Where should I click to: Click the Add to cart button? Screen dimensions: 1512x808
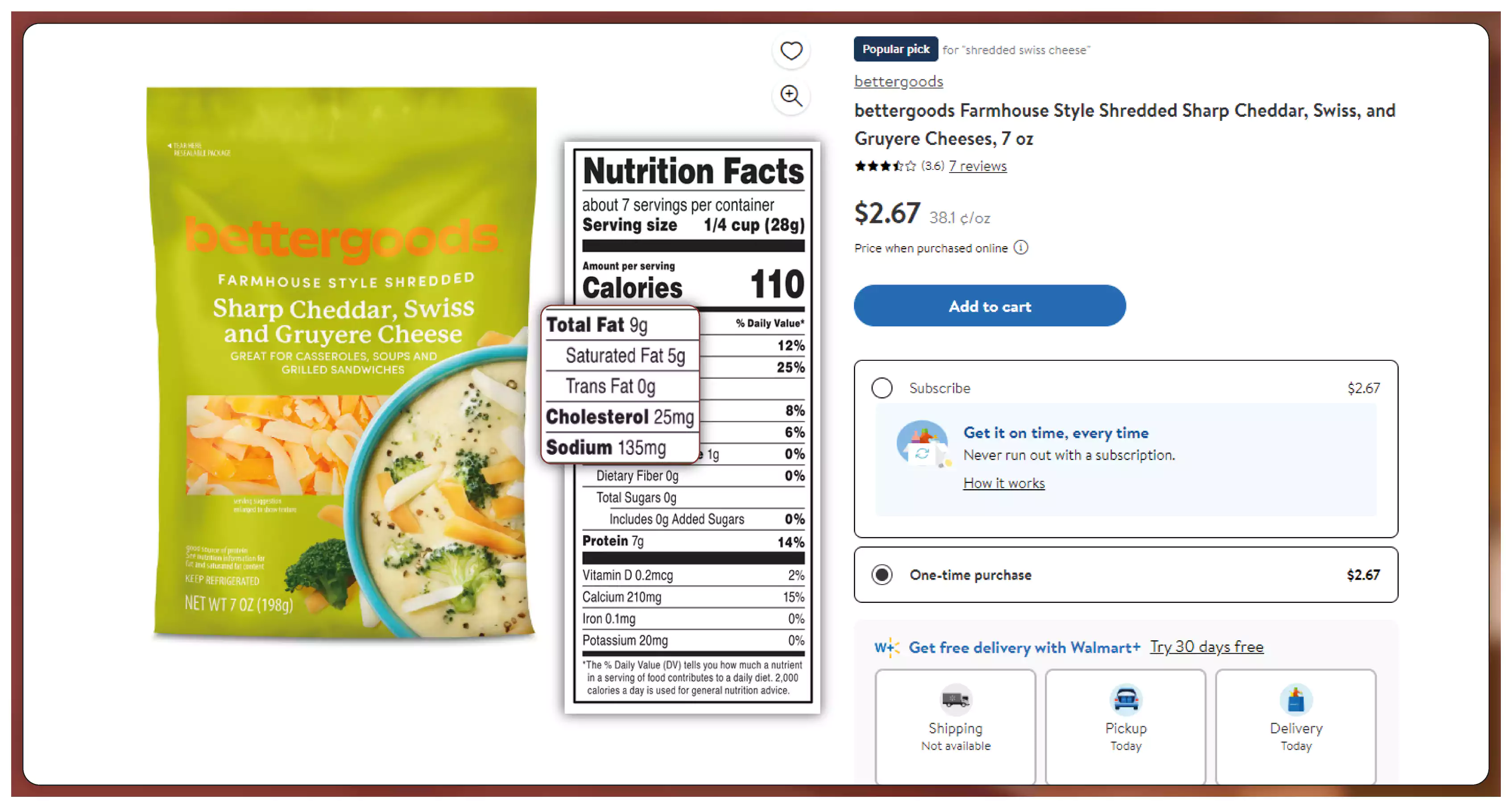coord(990,307)
